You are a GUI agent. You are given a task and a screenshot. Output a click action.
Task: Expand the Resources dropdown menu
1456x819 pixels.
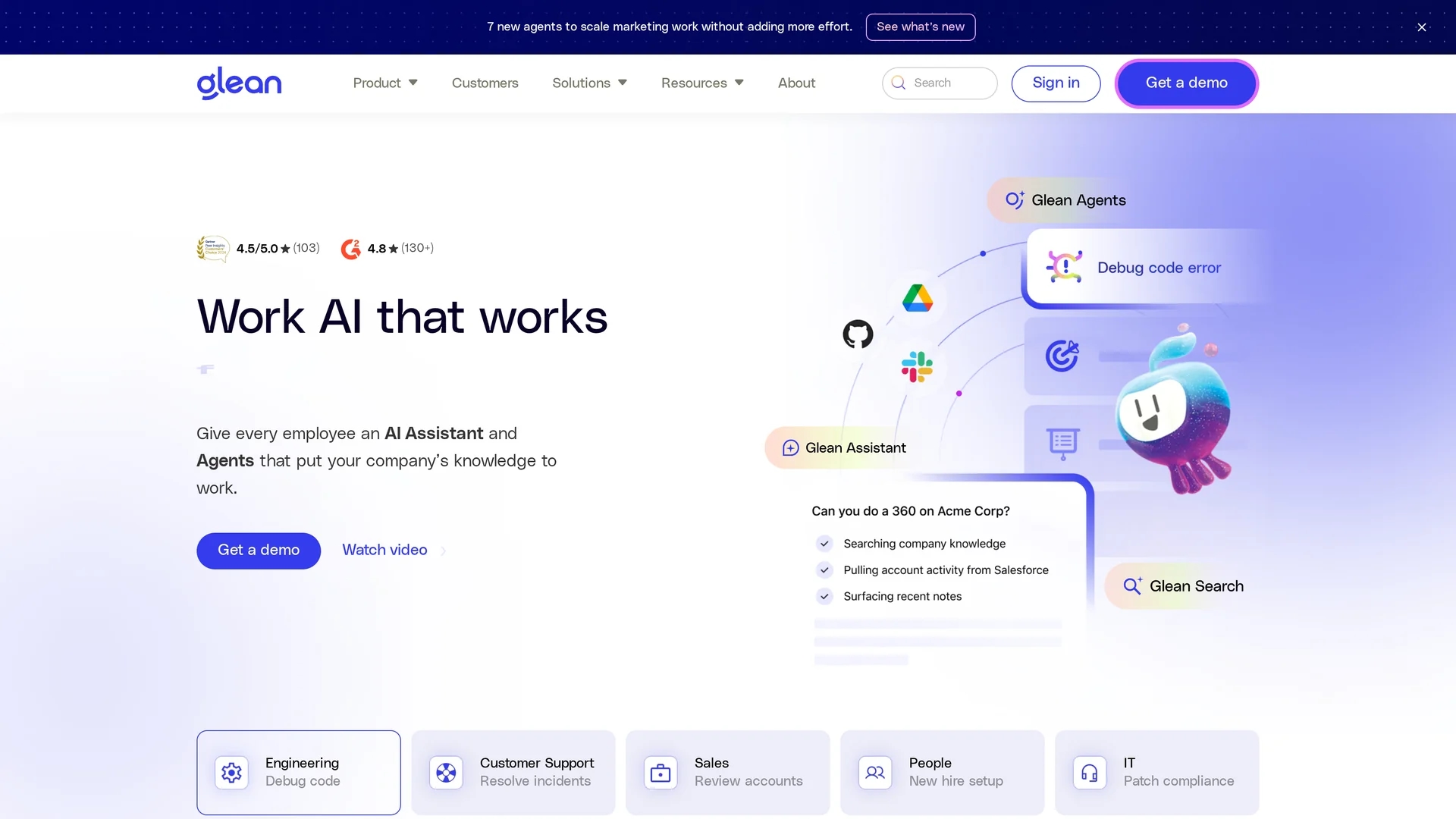702,83
